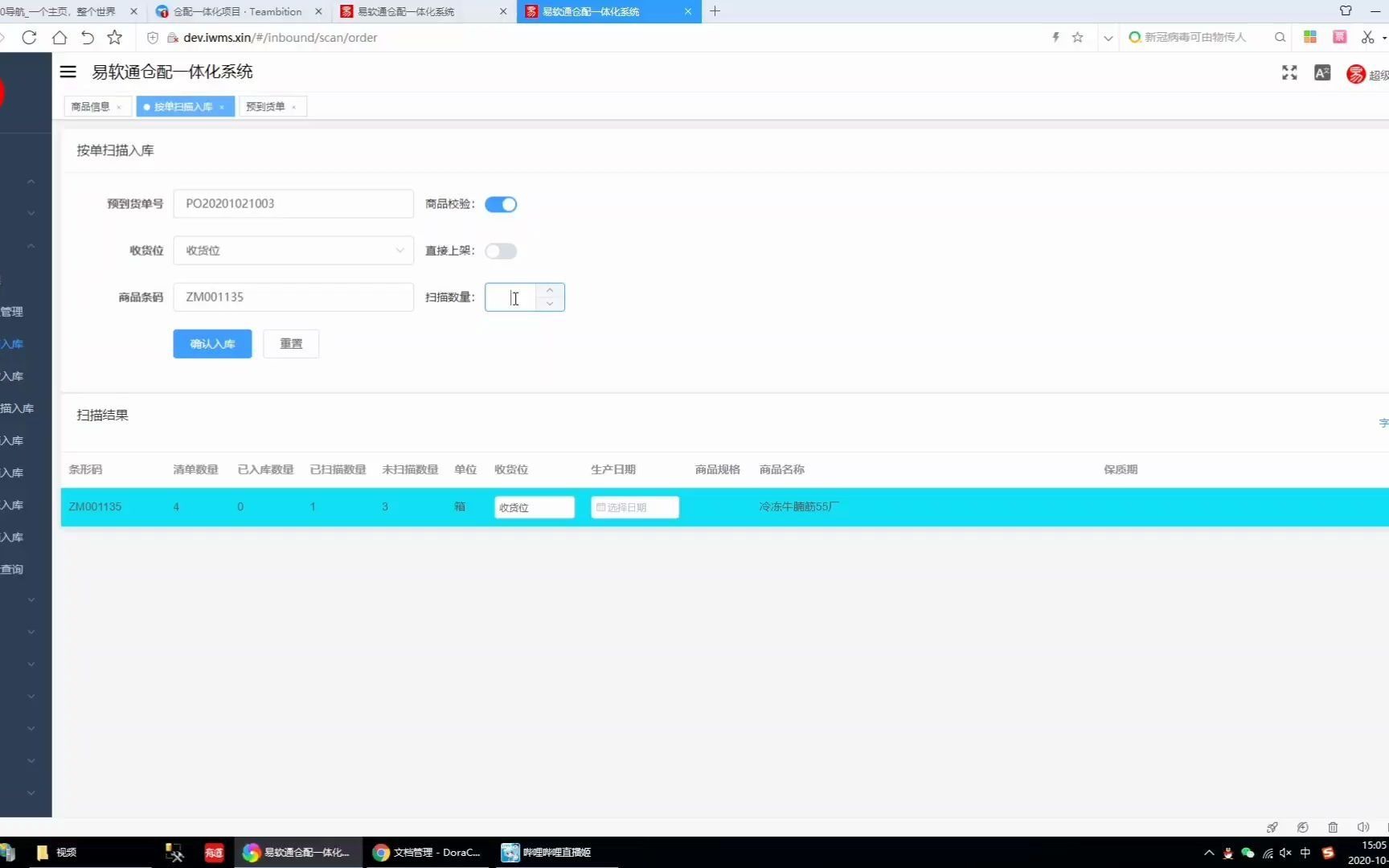Screen dimensions: 1389x868
Task: Select the 按单扫描入库 page tab
Action: point(183,106)
